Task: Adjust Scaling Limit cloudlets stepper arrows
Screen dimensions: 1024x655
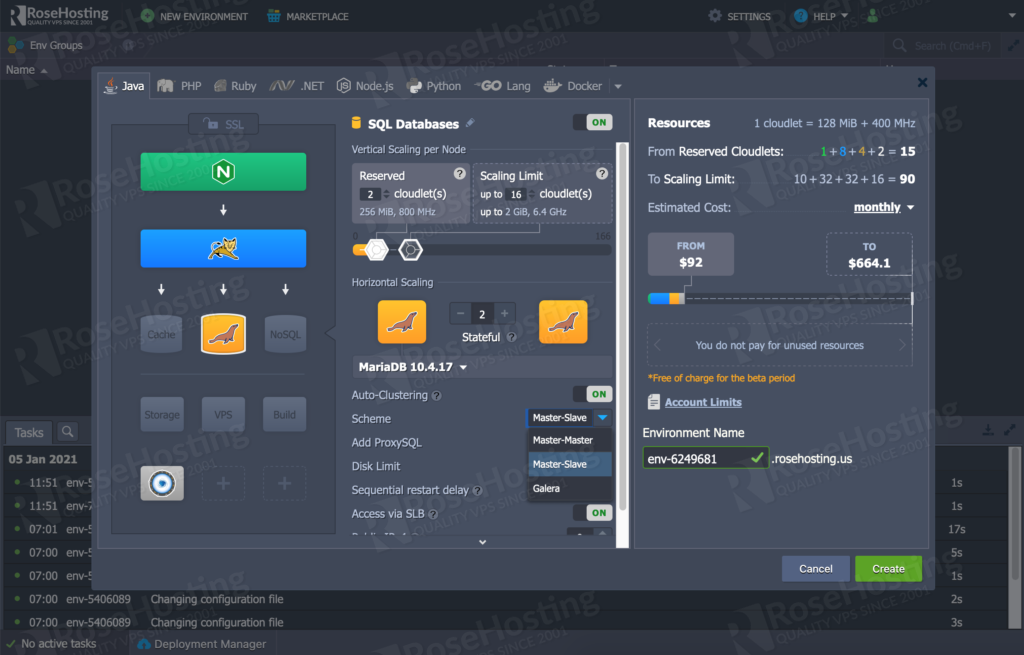Action: [x=532, y=194]
